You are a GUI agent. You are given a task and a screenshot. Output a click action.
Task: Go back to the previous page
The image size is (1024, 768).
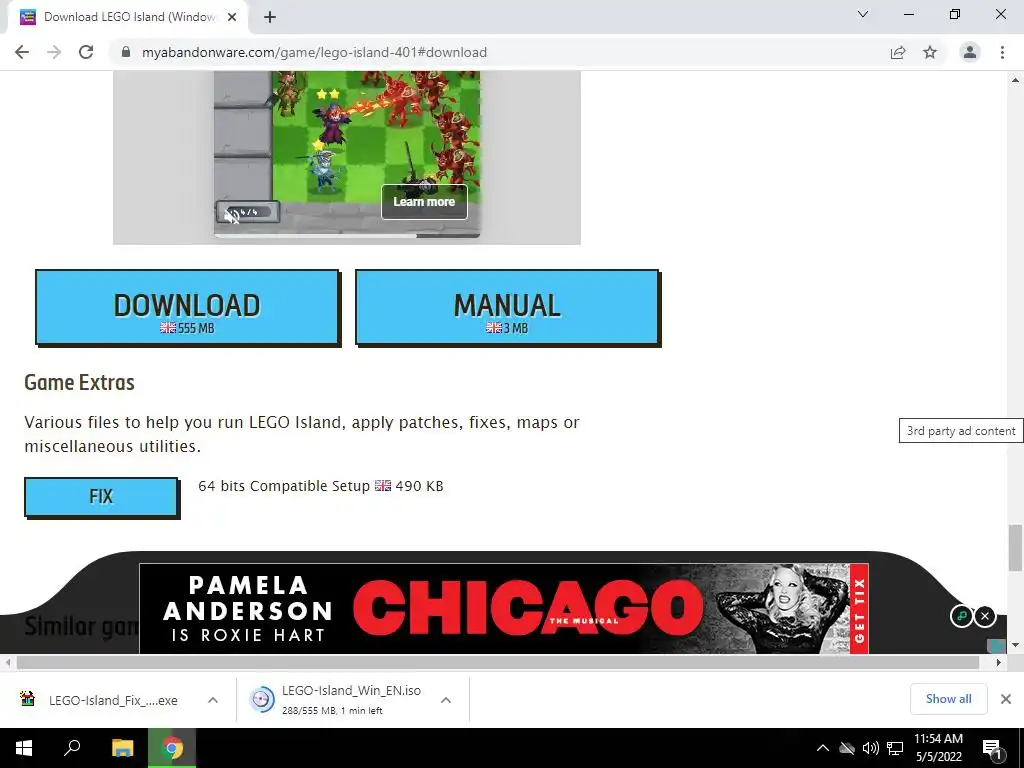[22, 52]
